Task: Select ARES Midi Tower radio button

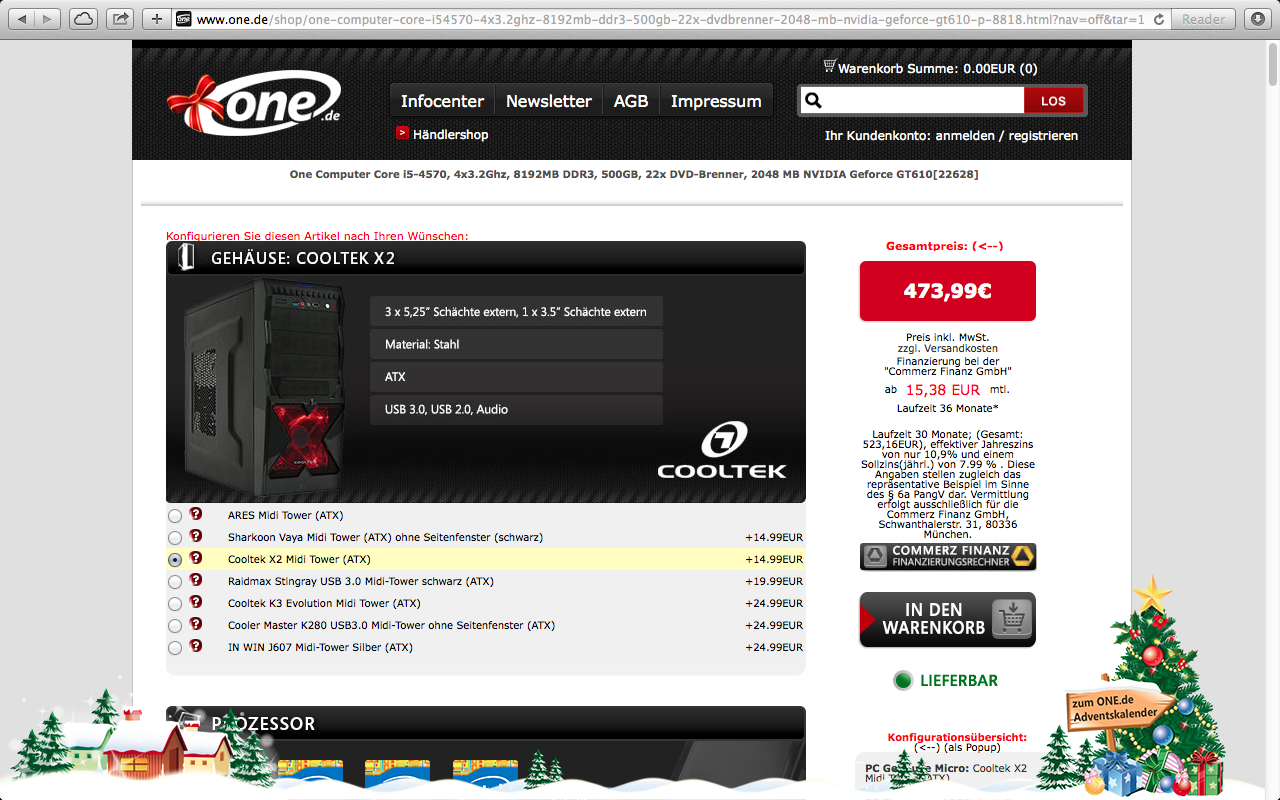Action: (175, 516)
